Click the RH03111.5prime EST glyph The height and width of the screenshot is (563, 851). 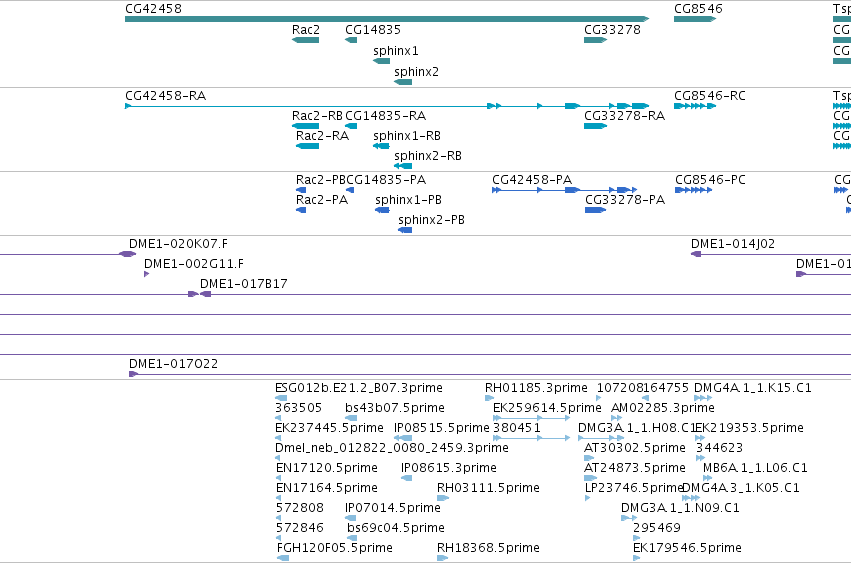443,498
